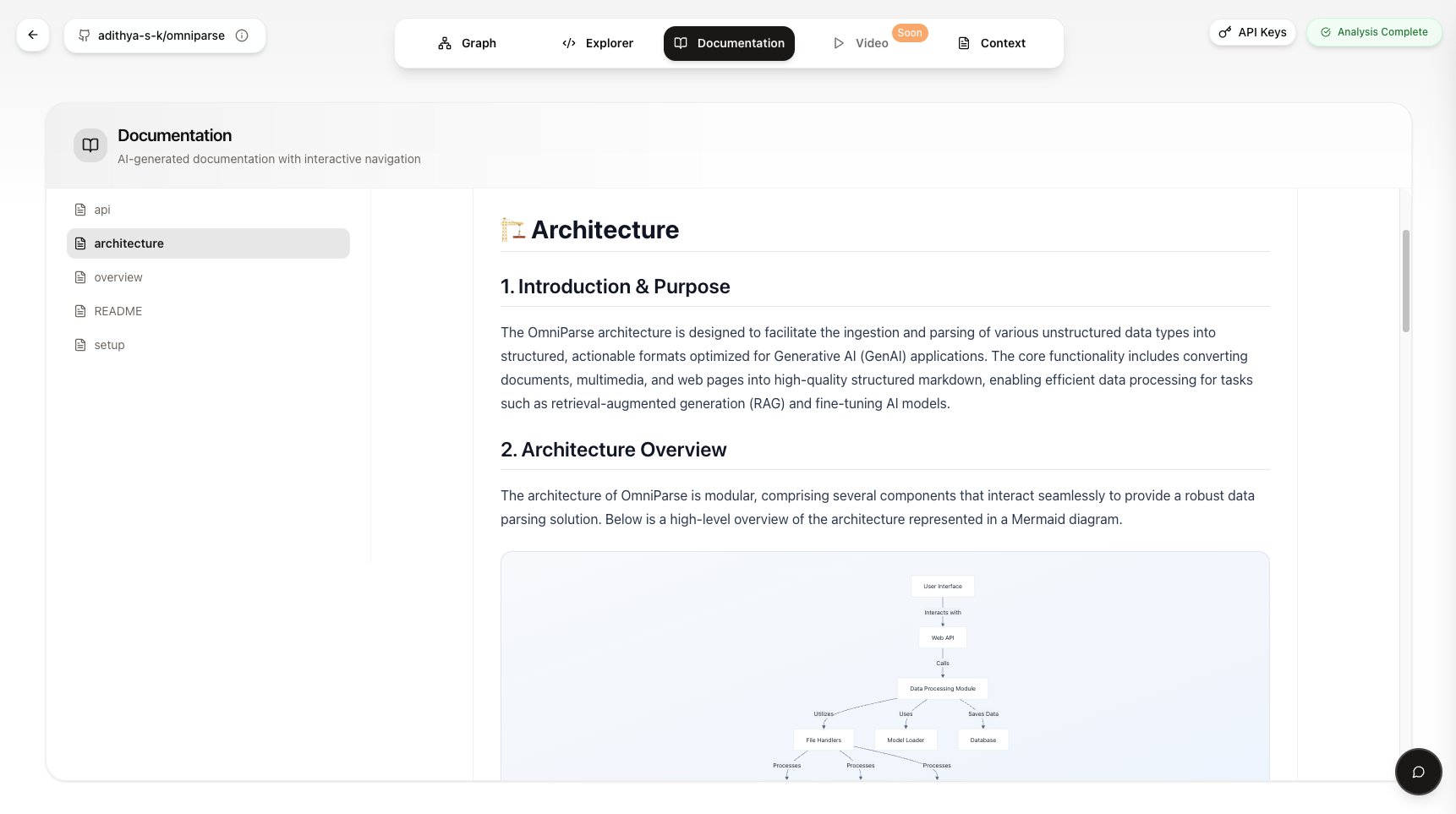Click file icon beside setup
Image resolution: width=1456 pixels, height=814 pixels.
[80, 345]
